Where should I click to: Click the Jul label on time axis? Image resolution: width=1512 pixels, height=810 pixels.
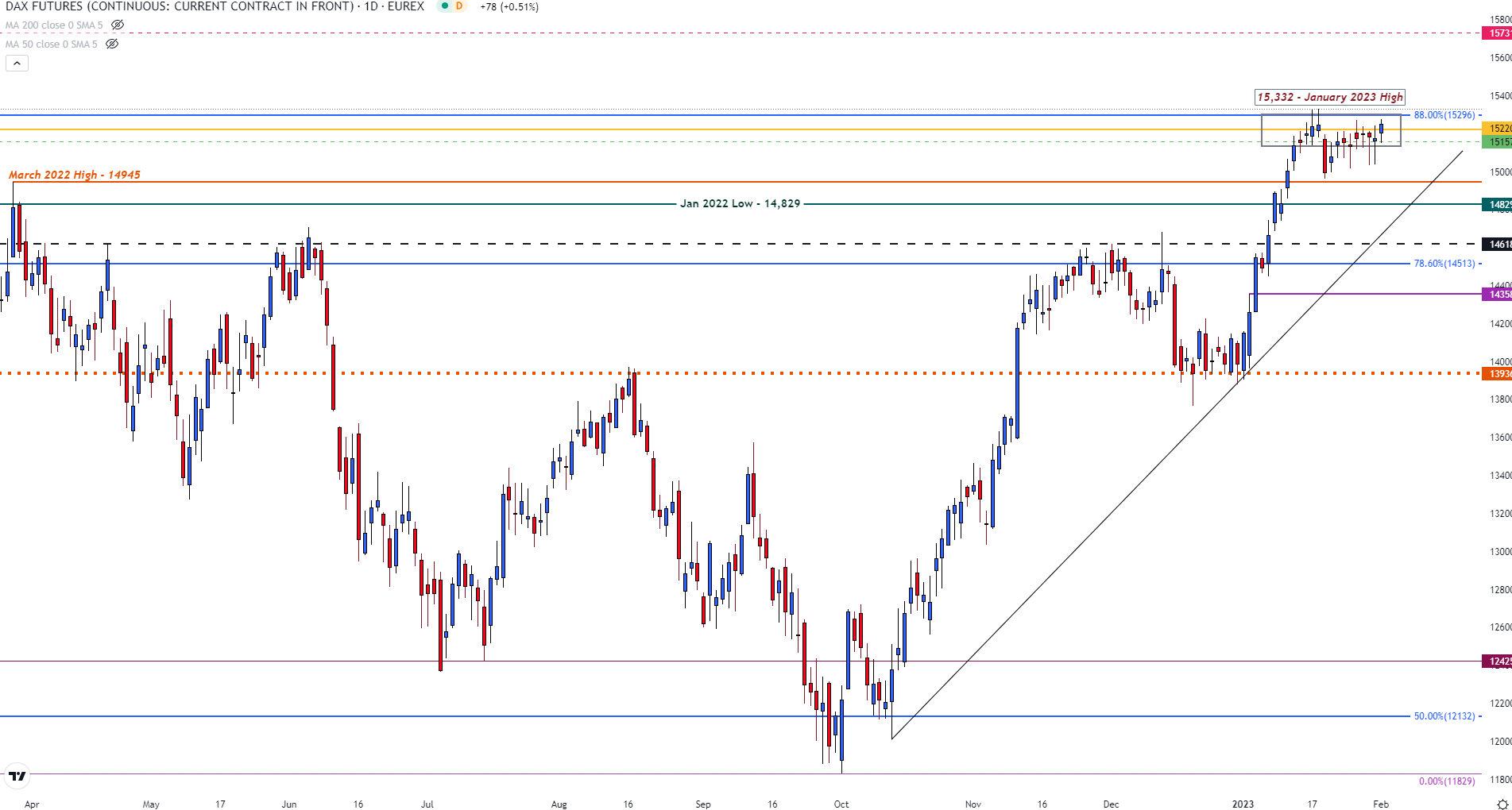click(427, 804)
